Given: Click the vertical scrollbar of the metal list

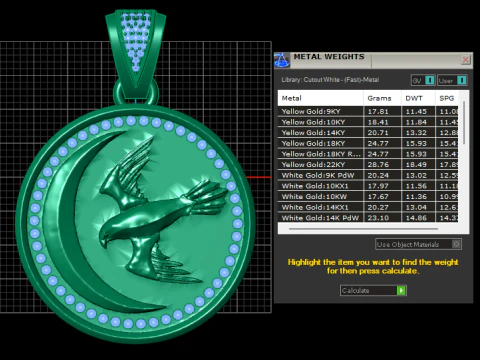Looking at the screenshot, I should tap(463, 123).
